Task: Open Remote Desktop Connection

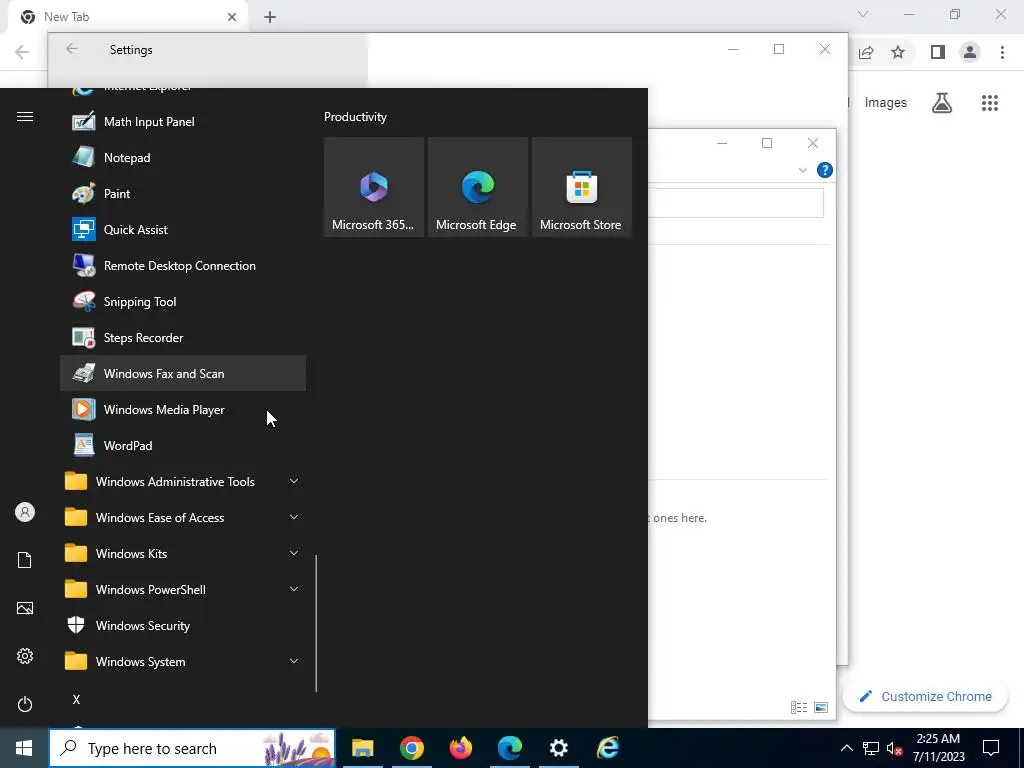Action: (x=183, y=265)
